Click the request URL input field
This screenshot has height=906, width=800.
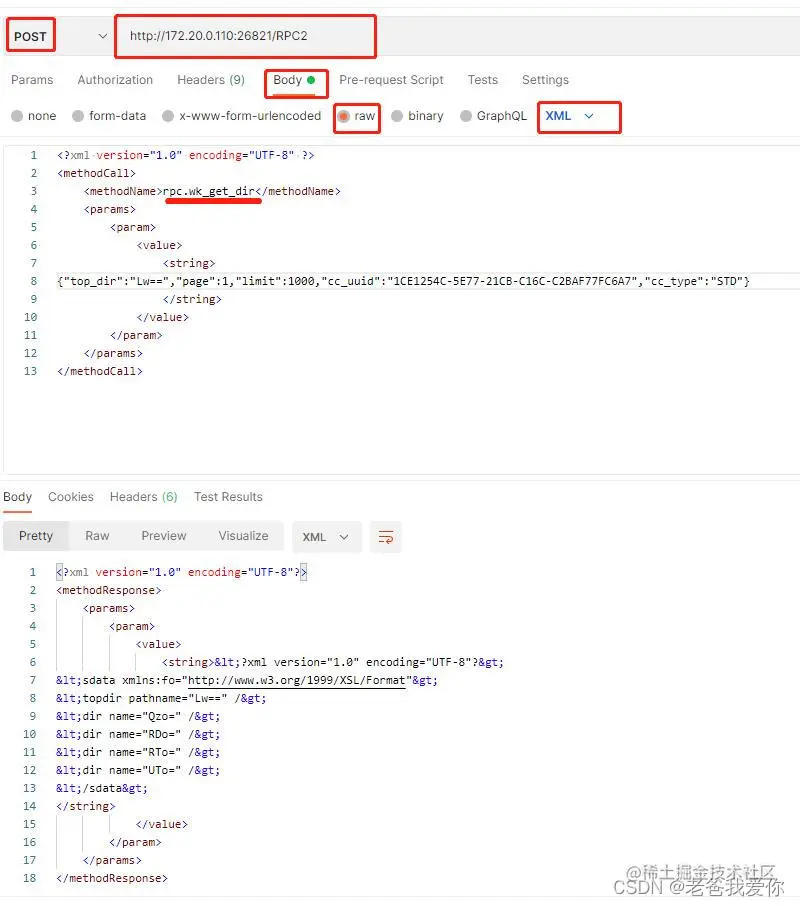point(245,35)
